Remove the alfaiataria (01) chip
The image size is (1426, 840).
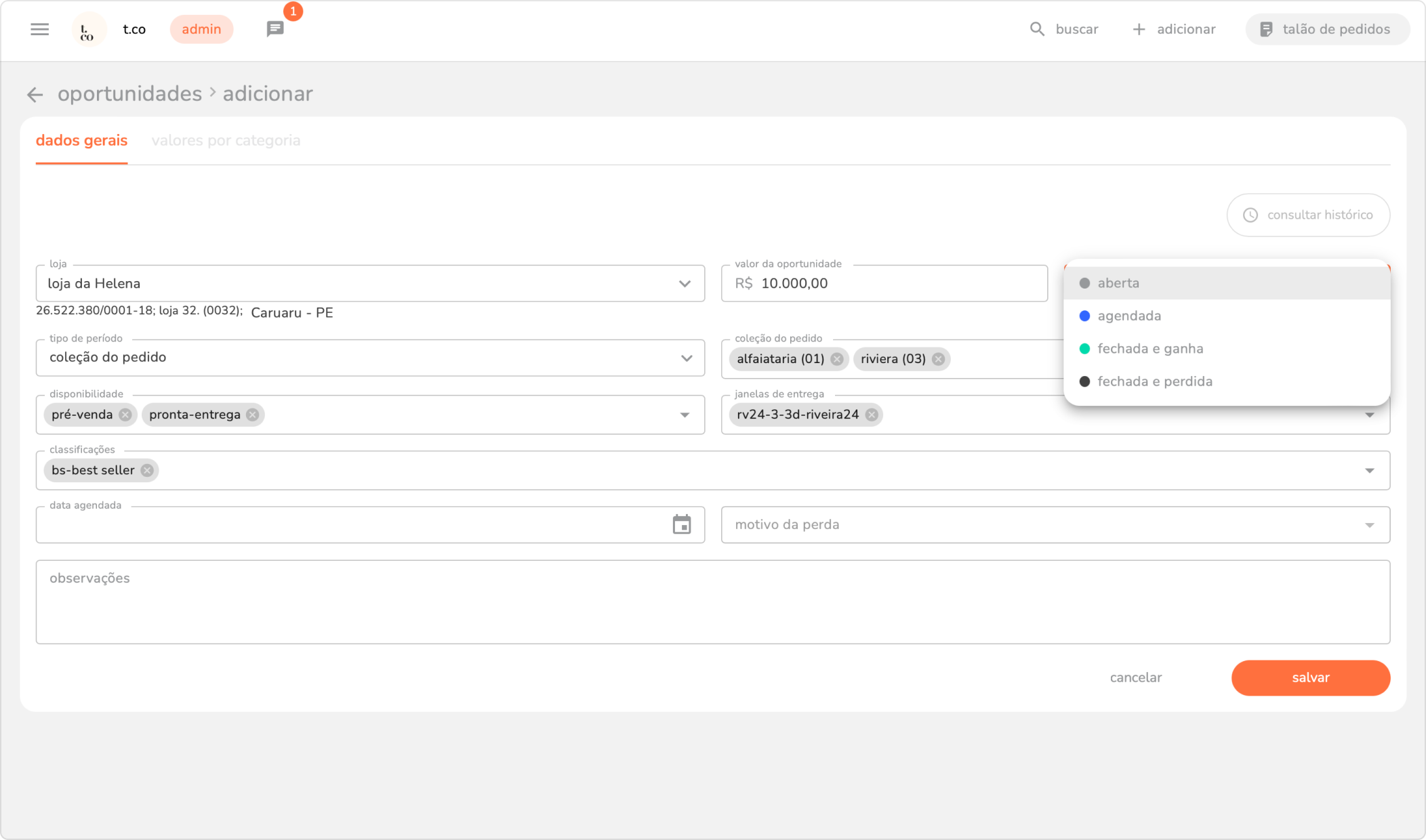point(837,359)
